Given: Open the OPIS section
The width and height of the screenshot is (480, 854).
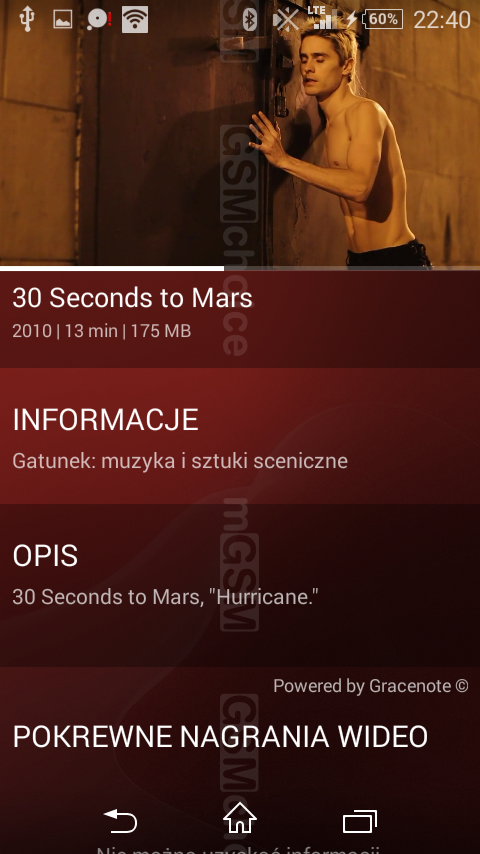Looking at the screenshot, I should (240, 585).
